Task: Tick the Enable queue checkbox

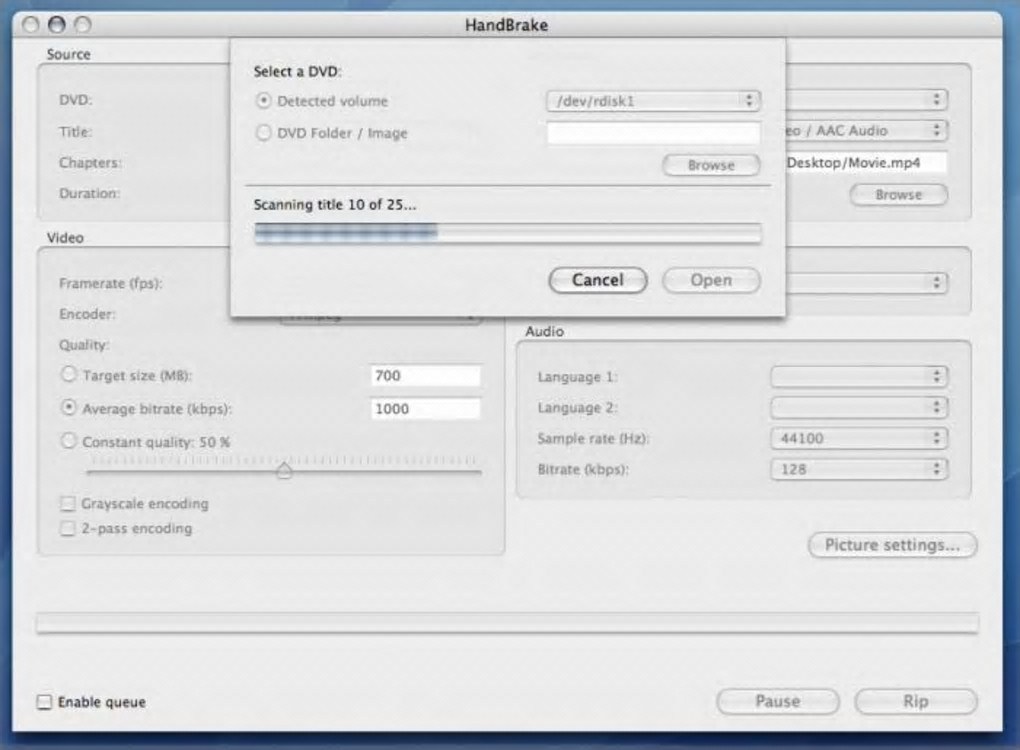Action: pos(44,702)
